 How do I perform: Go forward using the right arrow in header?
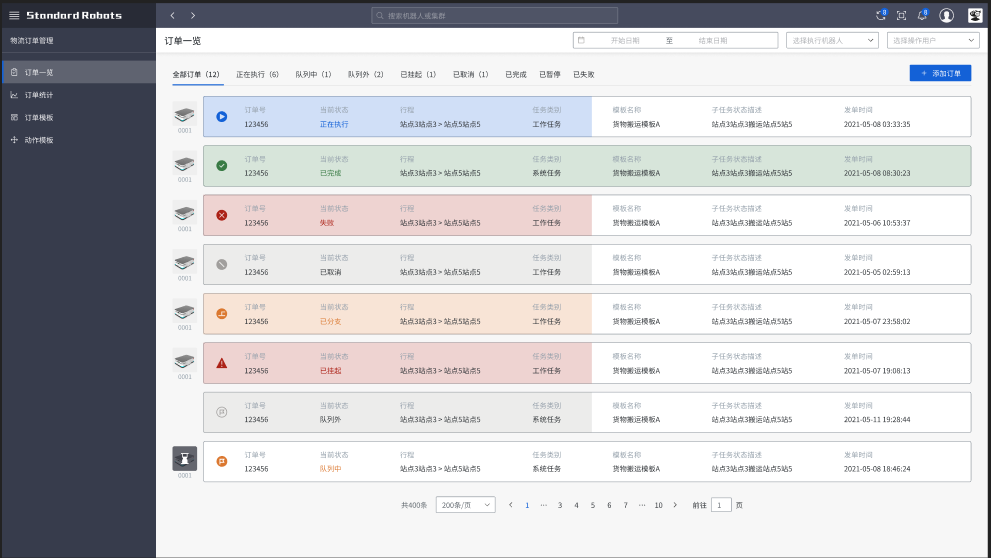point(193,15)
